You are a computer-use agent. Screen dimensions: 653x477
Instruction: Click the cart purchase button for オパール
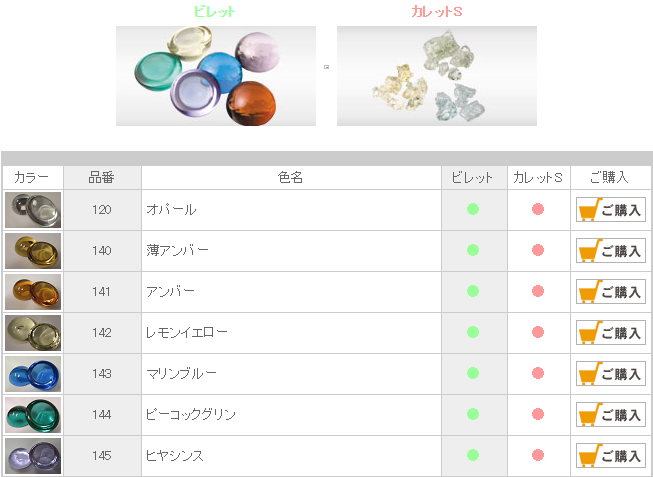[611, 210]
